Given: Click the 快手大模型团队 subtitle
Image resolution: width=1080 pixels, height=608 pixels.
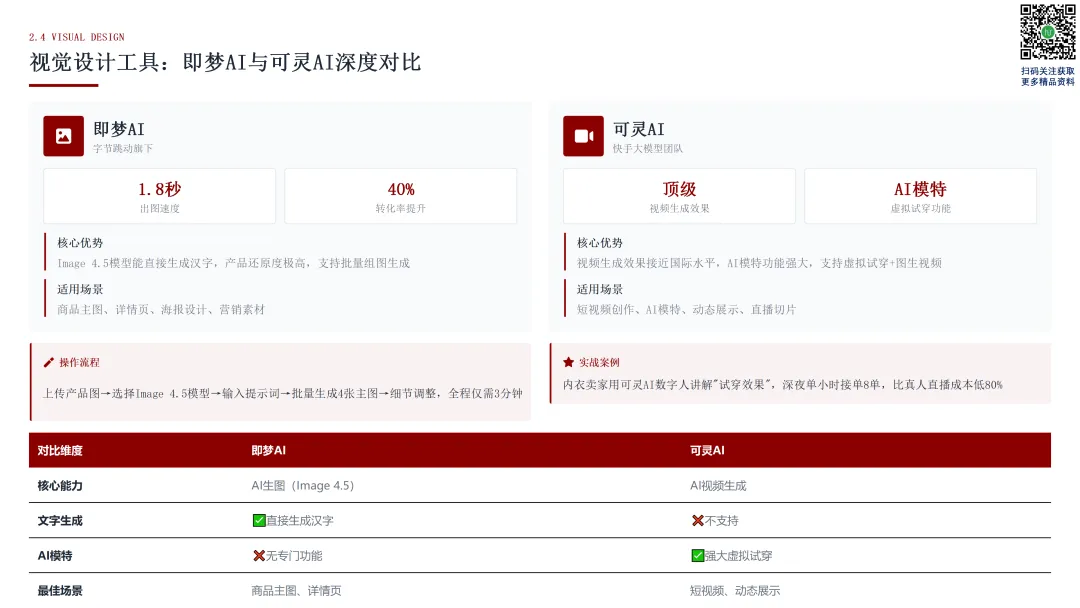Looking at the screenshot, I should coord(648,149).
